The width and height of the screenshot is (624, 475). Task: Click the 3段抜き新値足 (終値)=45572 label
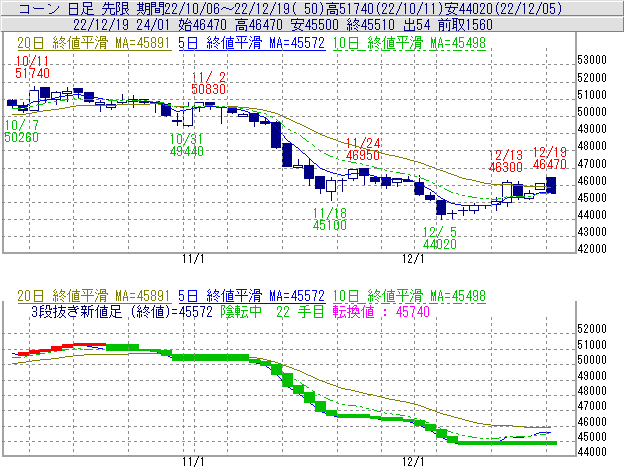pos(122,311)
